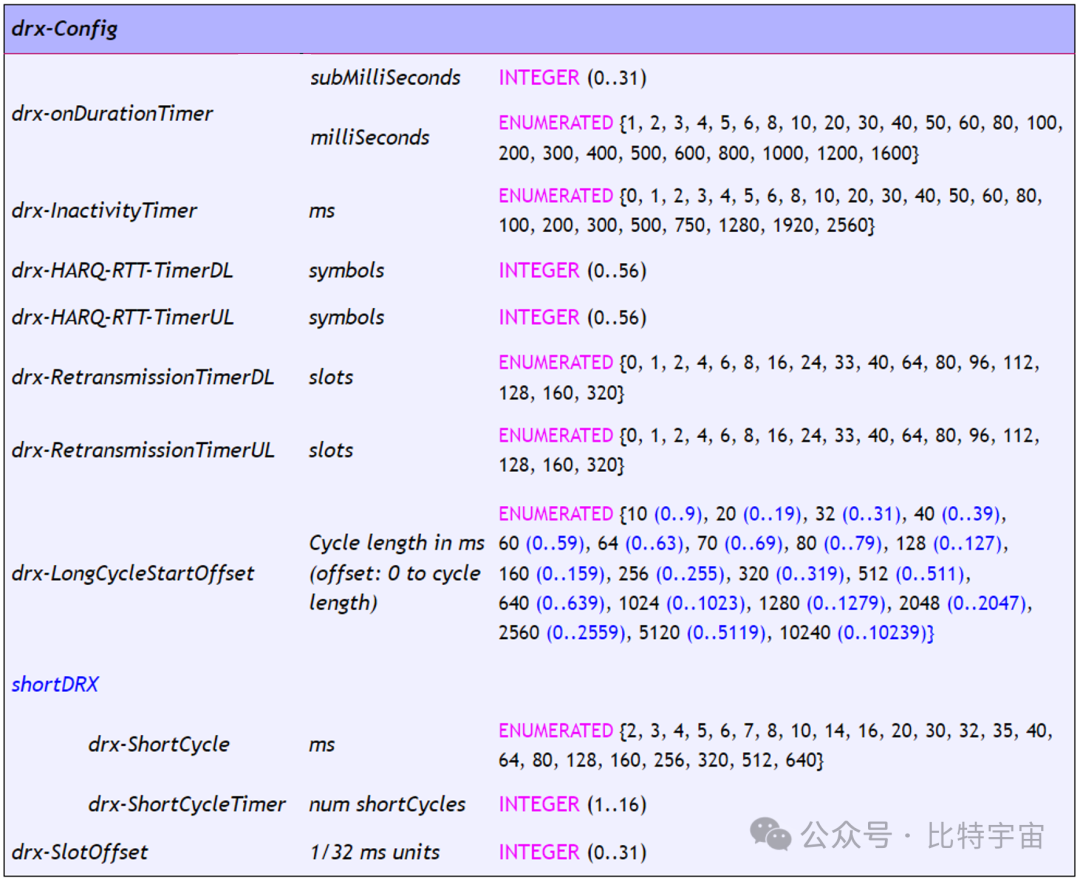Click INTEGER (0..31) in subMilliSeconds row
The height and width of the screenshot is (879, 1080).
(x=572, y=78)
